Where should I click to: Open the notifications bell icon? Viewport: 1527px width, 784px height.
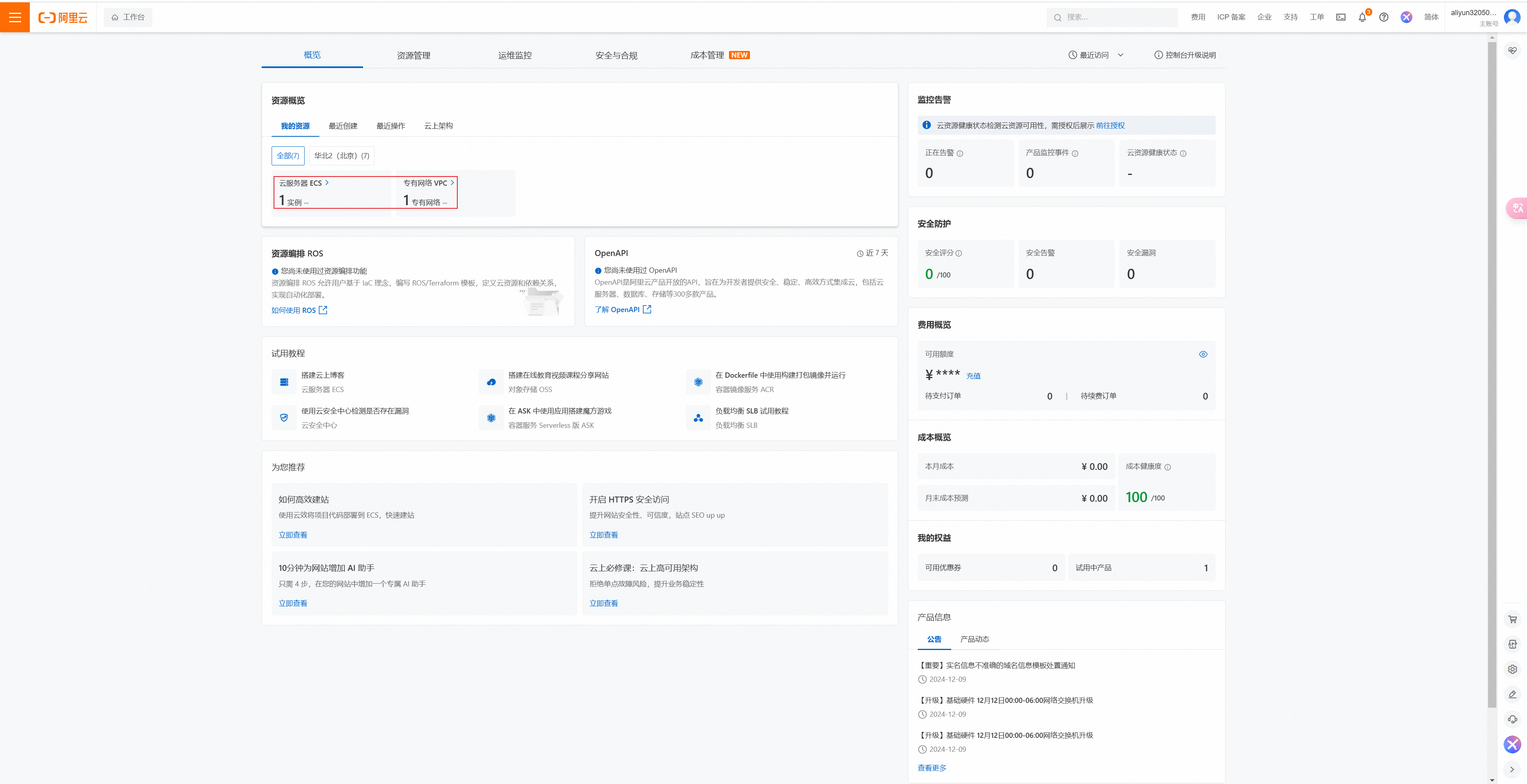(x=1362, y=17)
